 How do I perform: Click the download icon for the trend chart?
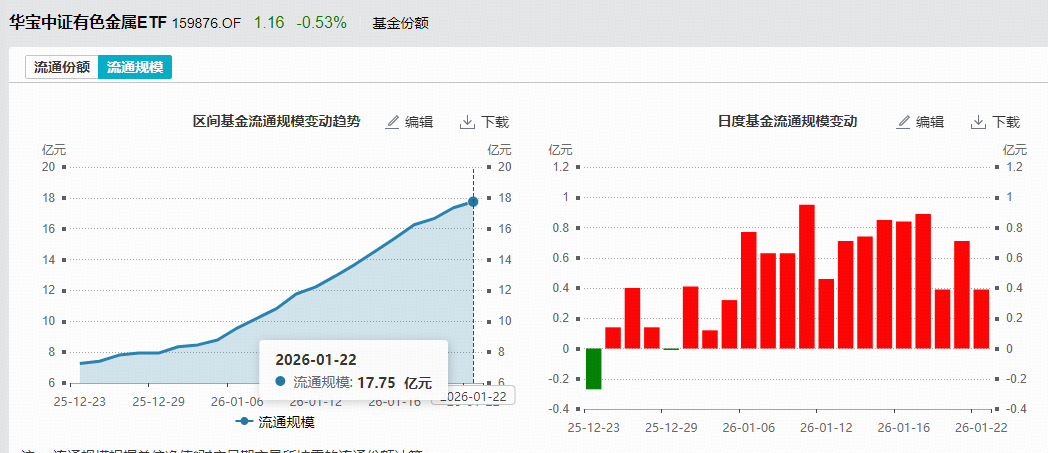(467, 122)
